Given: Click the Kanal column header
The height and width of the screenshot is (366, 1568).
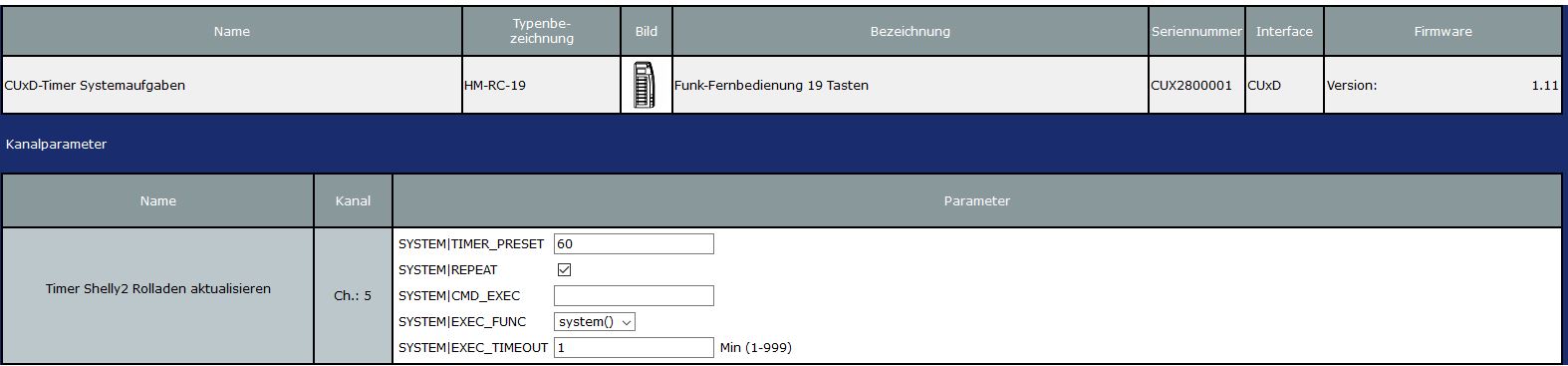Looking at the screenshot, I should [x=353, y=201].
